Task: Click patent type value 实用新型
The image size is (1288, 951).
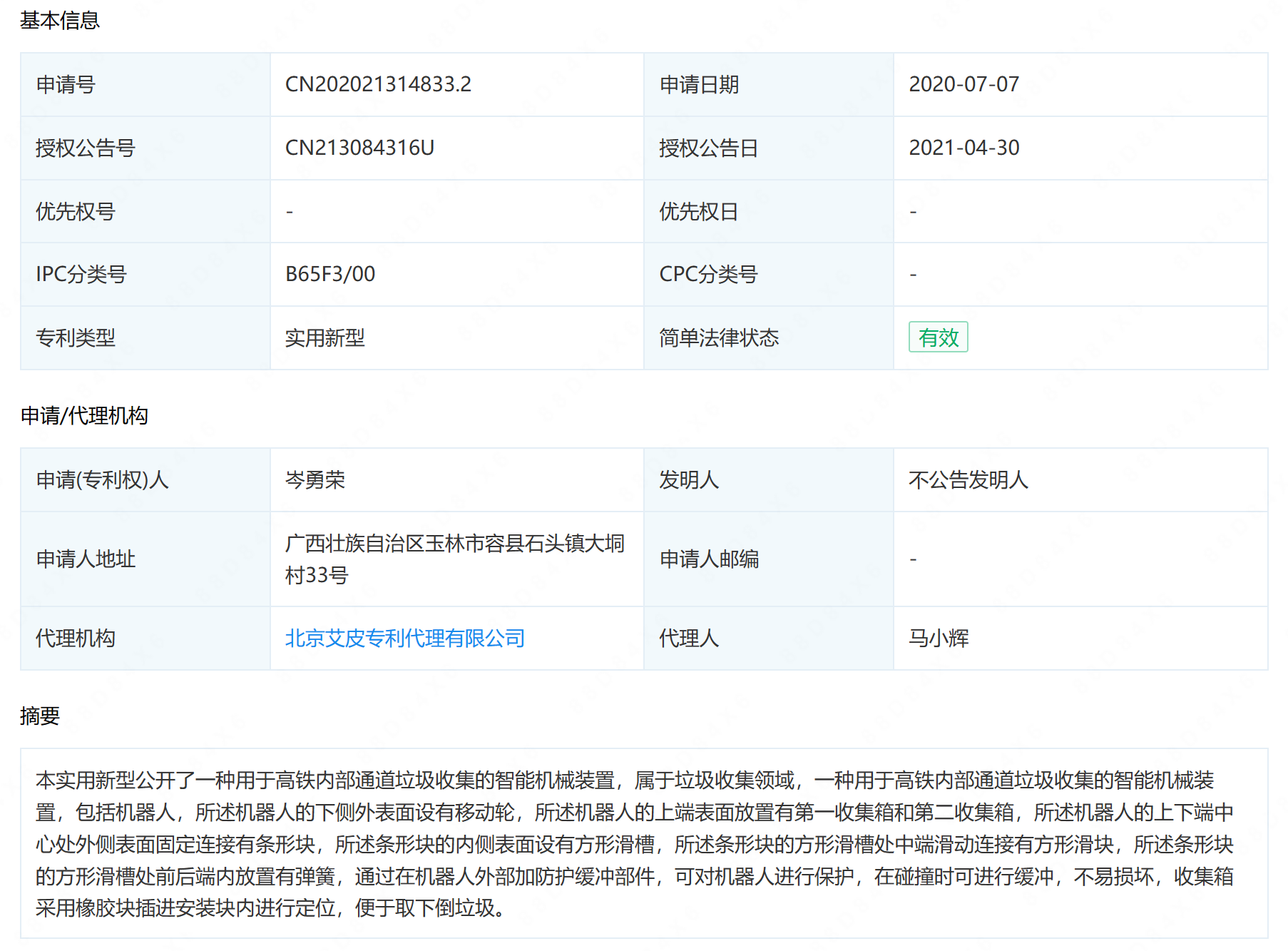Action: [325, 337]
